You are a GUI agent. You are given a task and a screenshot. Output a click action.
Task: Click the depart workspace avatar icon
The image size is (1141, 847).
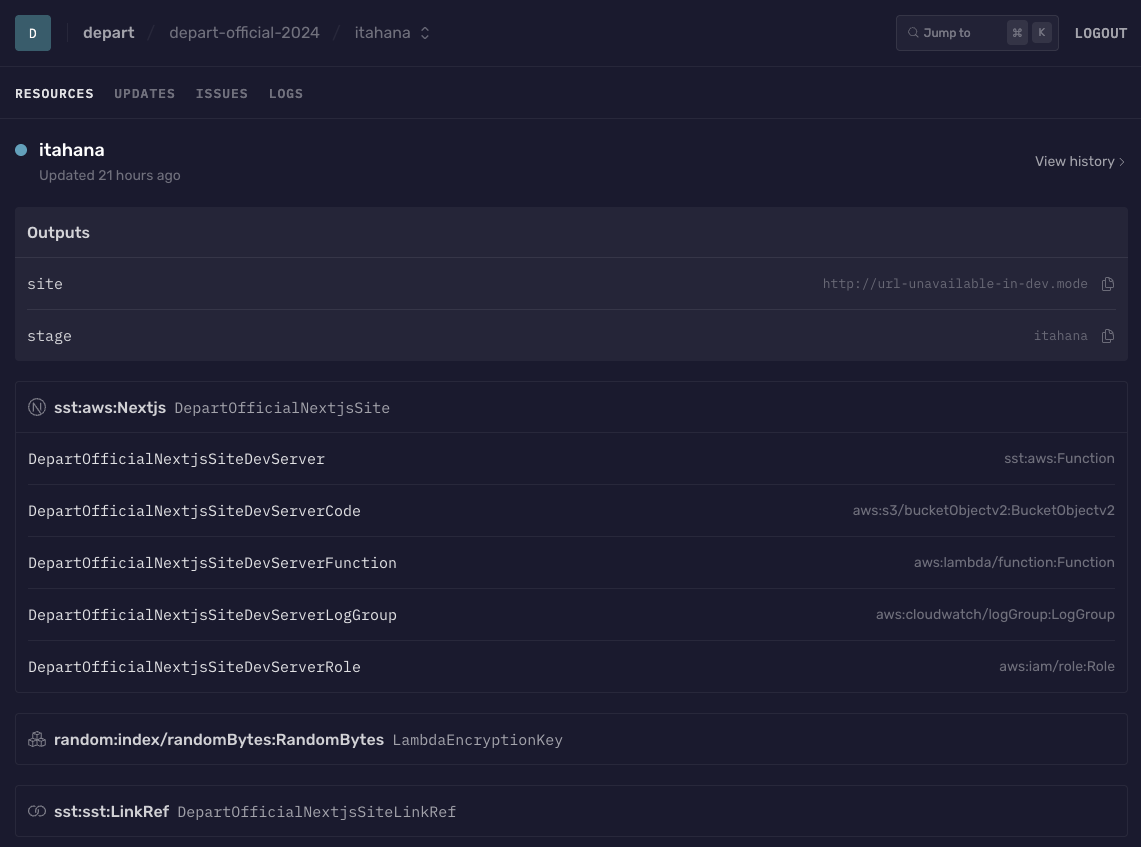(32, 32)
